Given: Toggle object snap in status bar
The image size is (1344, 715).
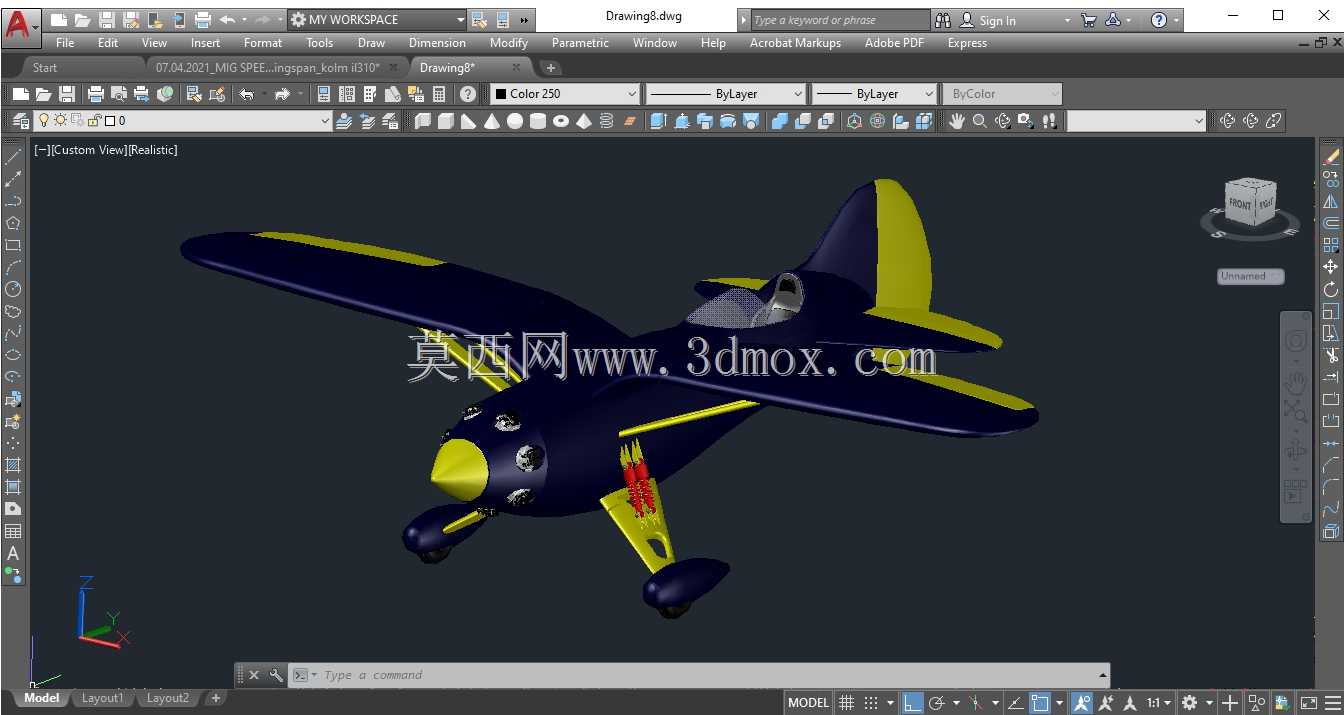Looking at the screenshot, I should click(1041, 703).
